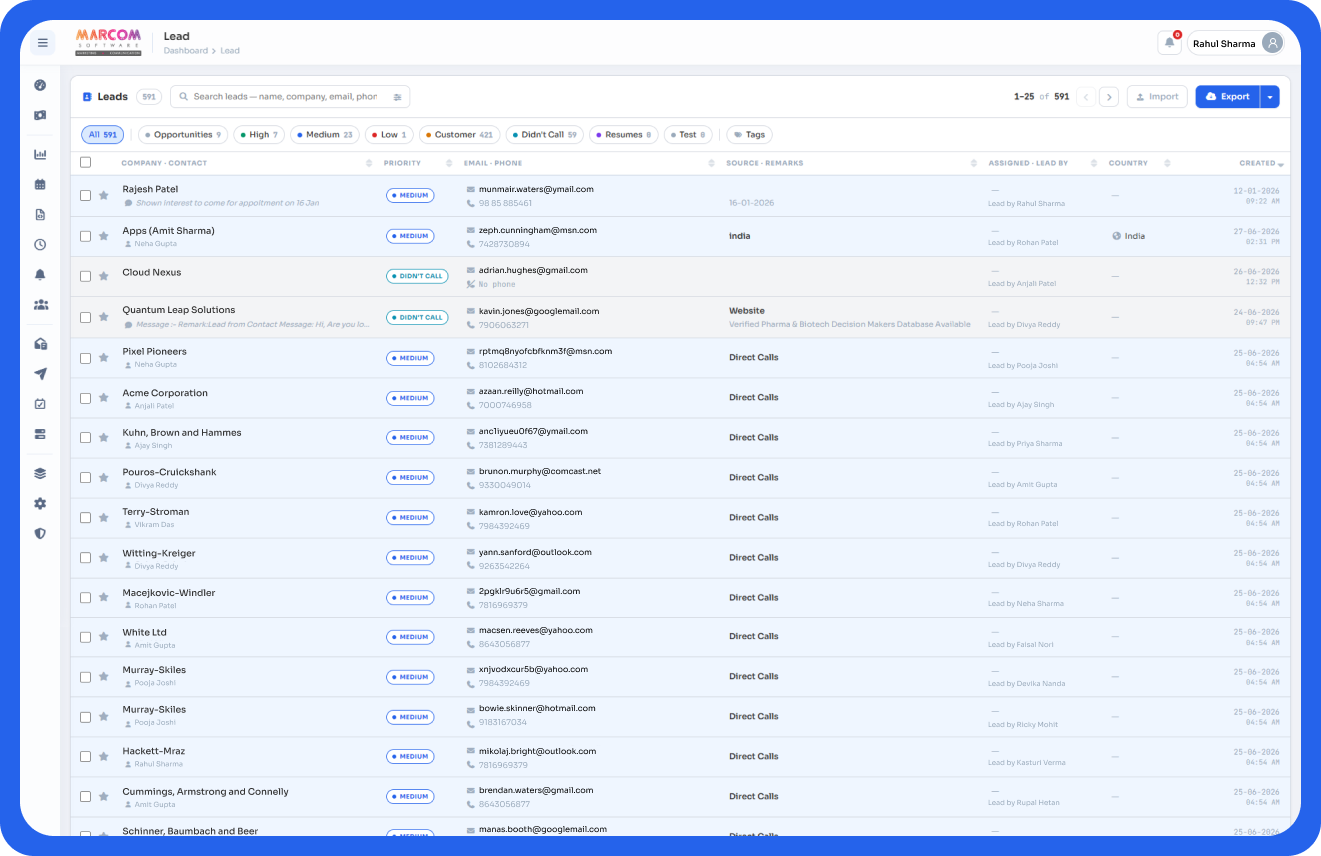Select the Rajesh Patel row checkbox
This screenshot has width=1321, height=856.
86,195
